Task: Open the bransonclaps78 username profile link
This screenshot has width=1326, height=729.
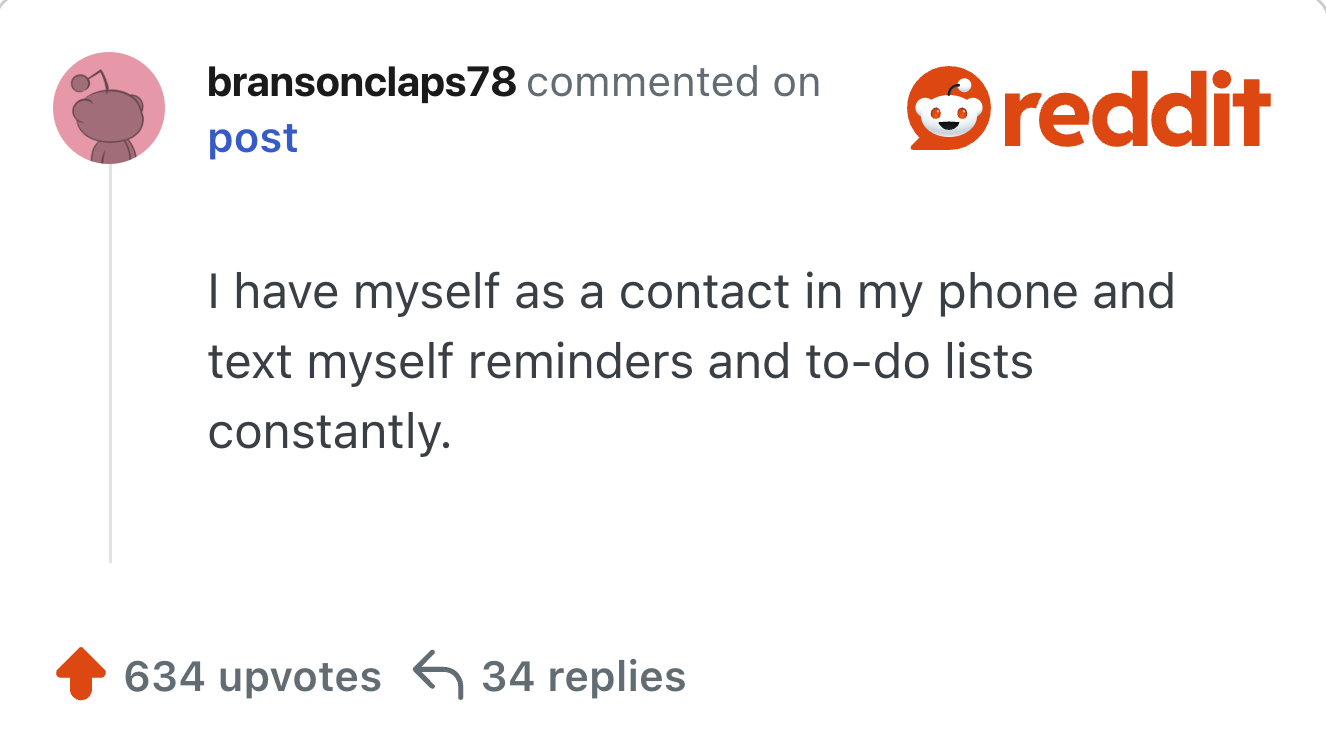Action: pyautogui.click(x=361, y=83)
